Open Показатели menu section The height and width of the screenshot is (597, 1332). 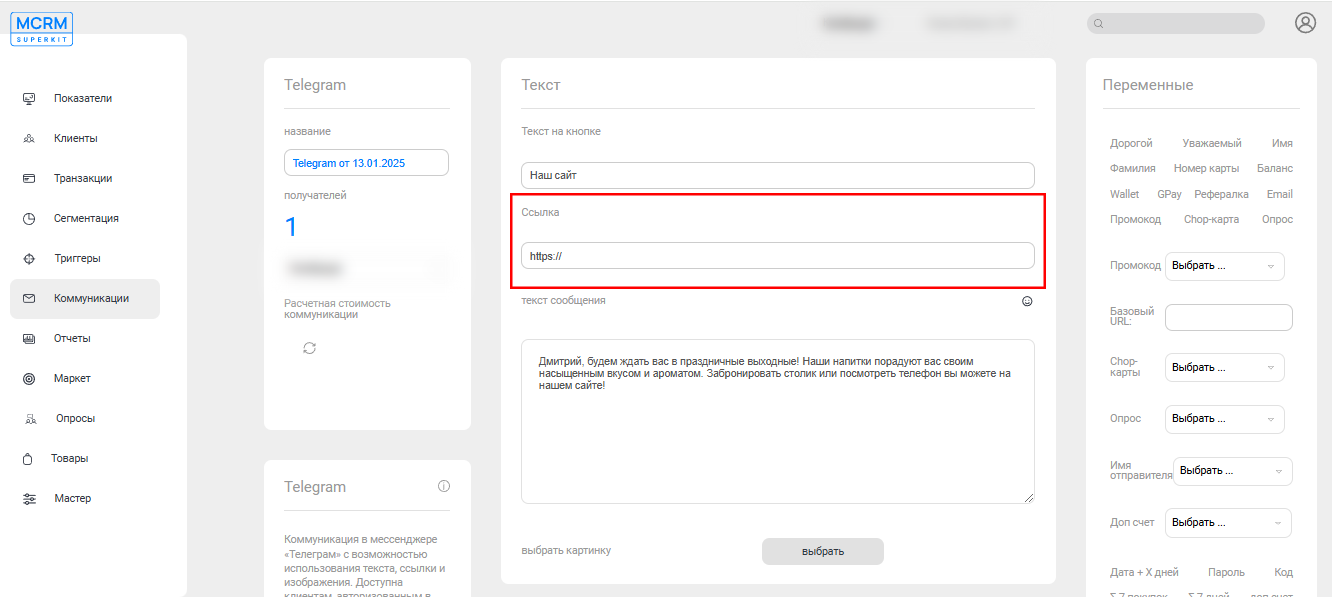coord(83,98)
